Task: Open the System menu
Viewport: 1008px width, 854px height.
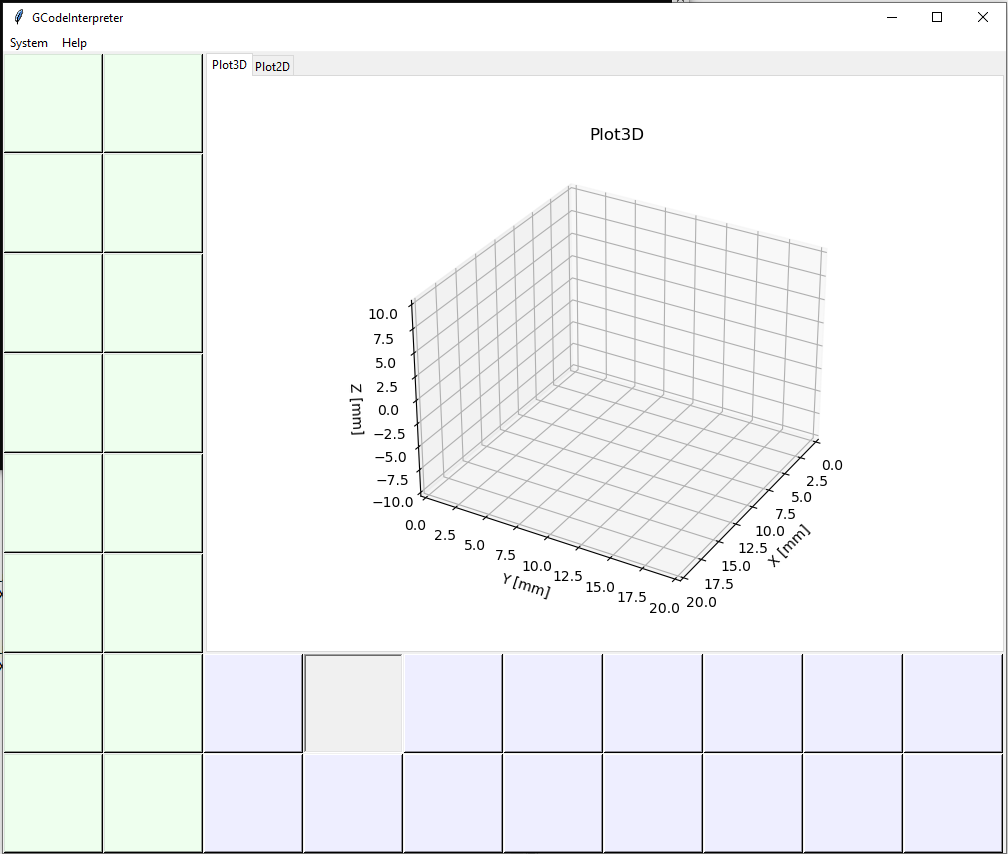Action: coord(29,43)
